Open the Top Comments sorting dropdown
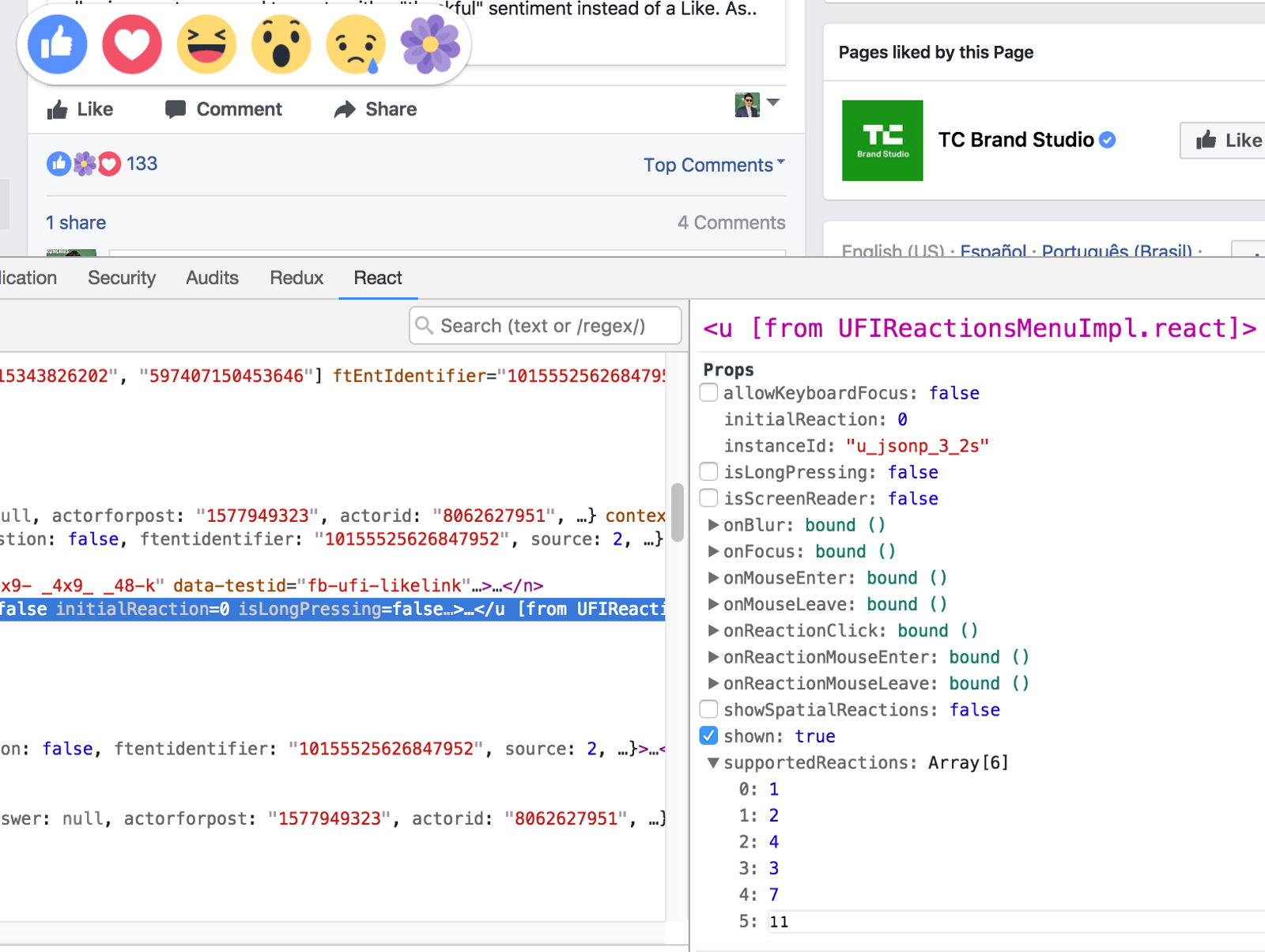Viewport: 1265px width, 952px height. pyautogui.click(x=713, y=164)
